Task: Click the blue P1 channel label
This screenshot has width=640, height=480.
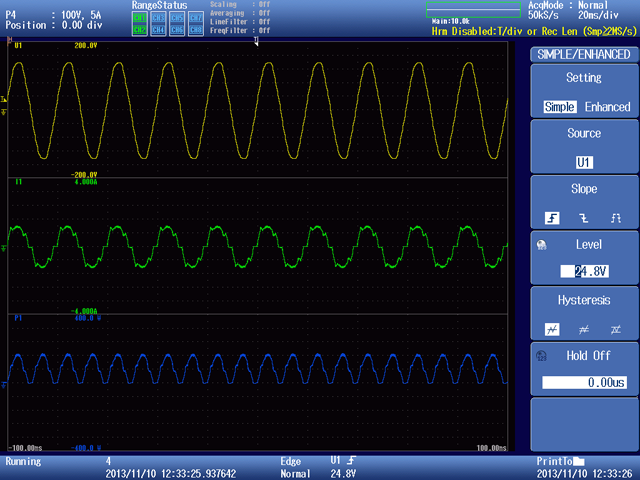Action: tap(18, 318)
